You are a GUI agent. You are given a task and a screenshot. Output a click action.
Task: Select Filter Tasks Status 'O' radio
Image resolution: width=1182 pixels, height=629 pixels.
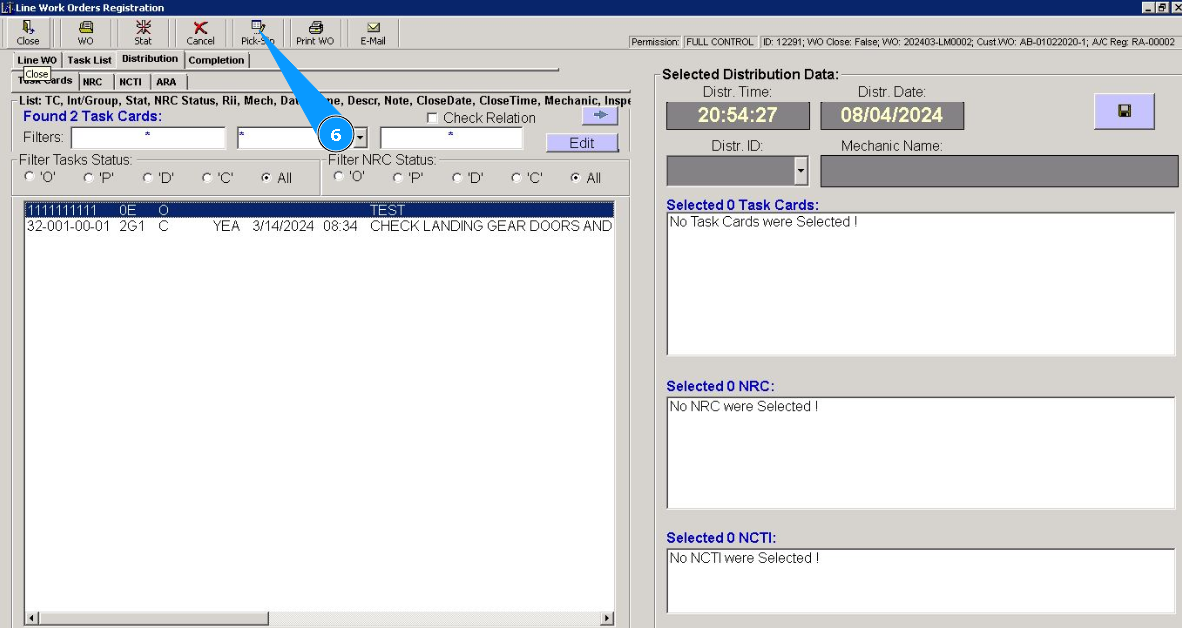pyautogui.click(x=29, y=176)
